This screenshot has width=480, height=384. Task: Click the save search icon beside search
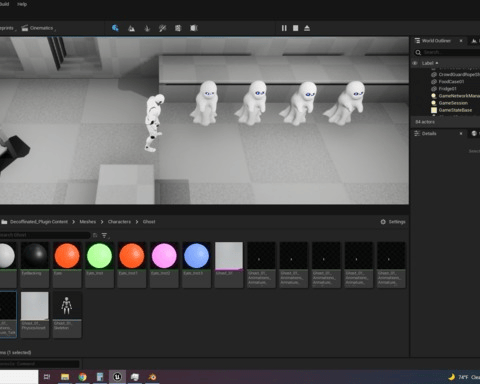[x=95, y=235]
